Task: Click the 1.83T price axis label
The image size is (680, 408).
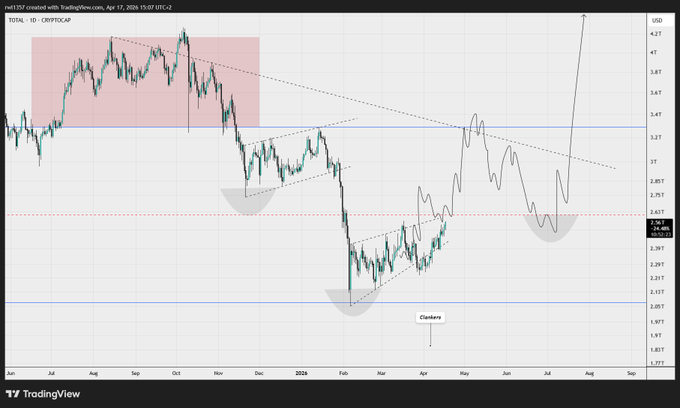Action: click(x=657, y=349)
